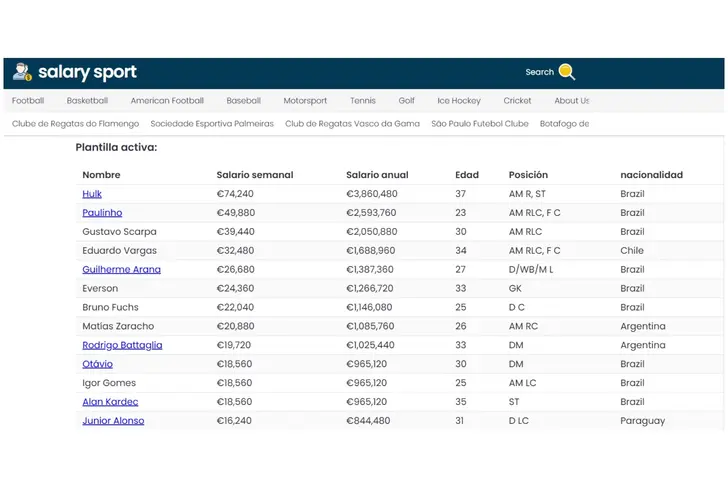Click the Guilherme Arana player link

[121, 270]
